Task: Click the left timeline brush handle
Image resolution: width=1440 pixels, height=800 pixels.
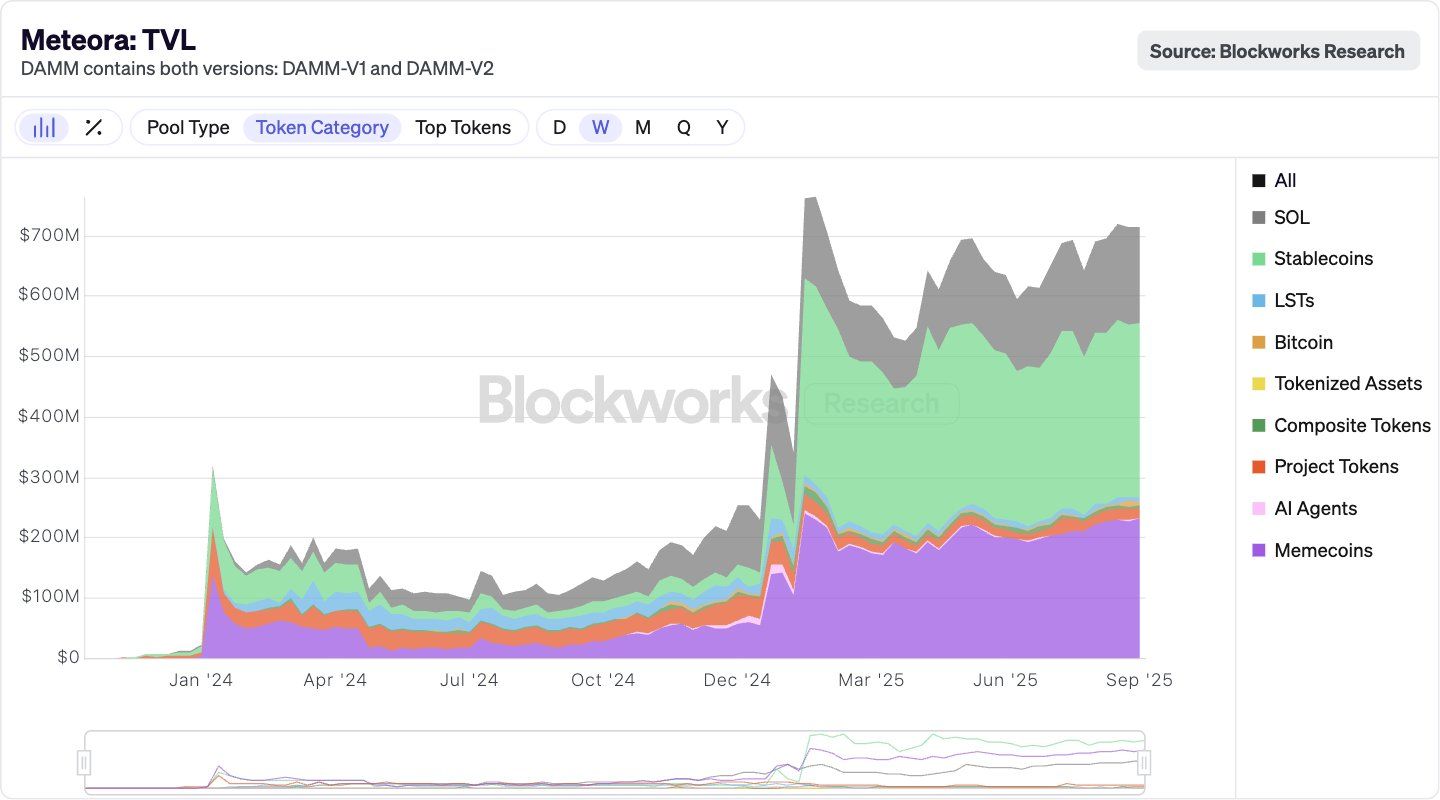Action: [x=84, y=763]
